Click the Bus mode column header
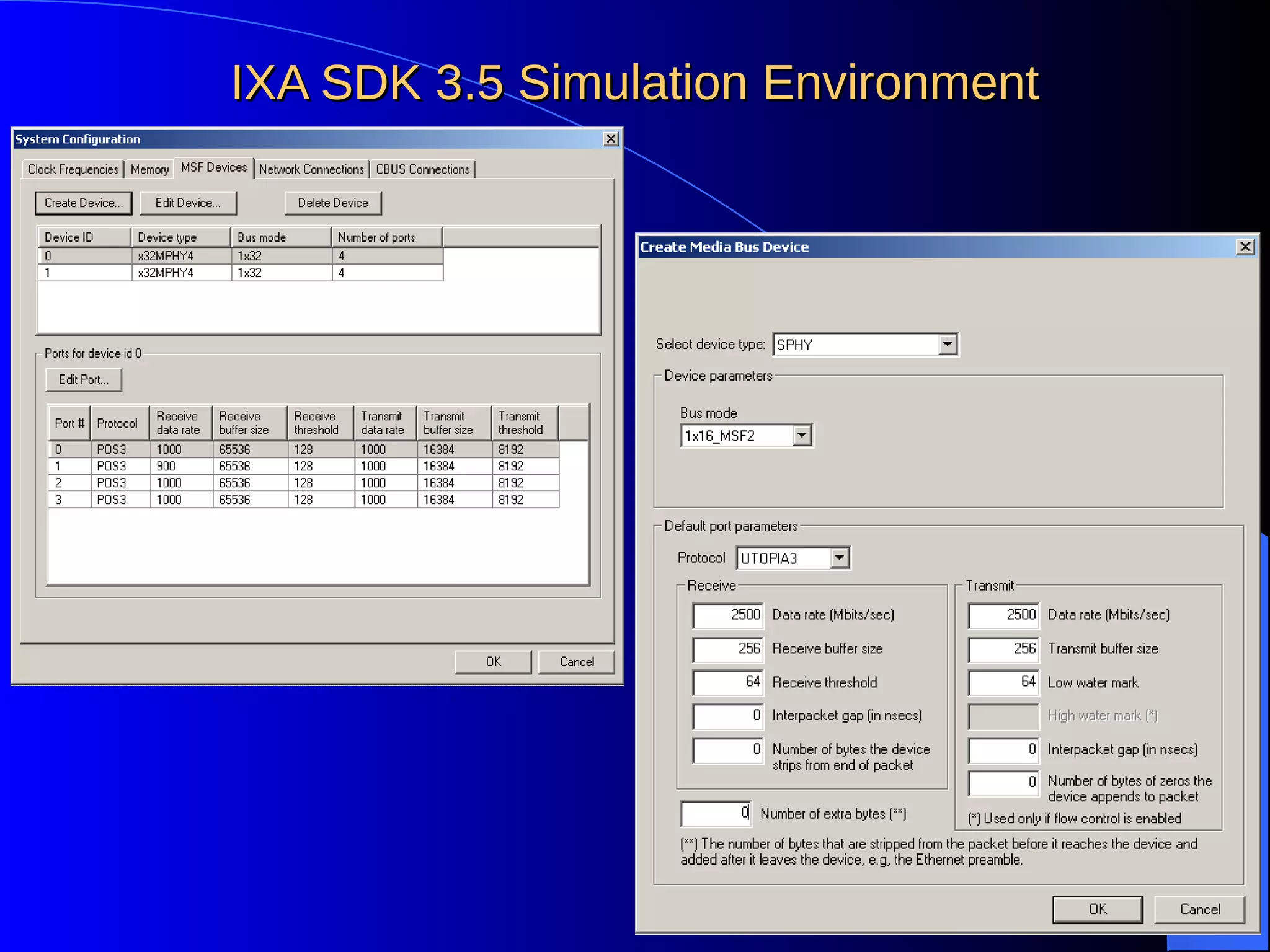This screenshot has width=1270, height=952. pyautogui.click(x=282, y=237)
